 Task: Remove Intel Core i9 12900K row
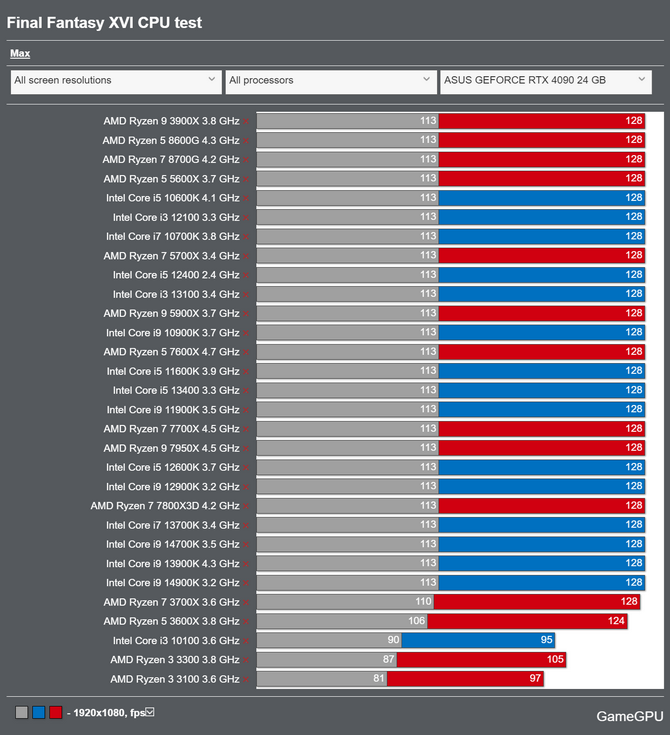tap(246, 487)
